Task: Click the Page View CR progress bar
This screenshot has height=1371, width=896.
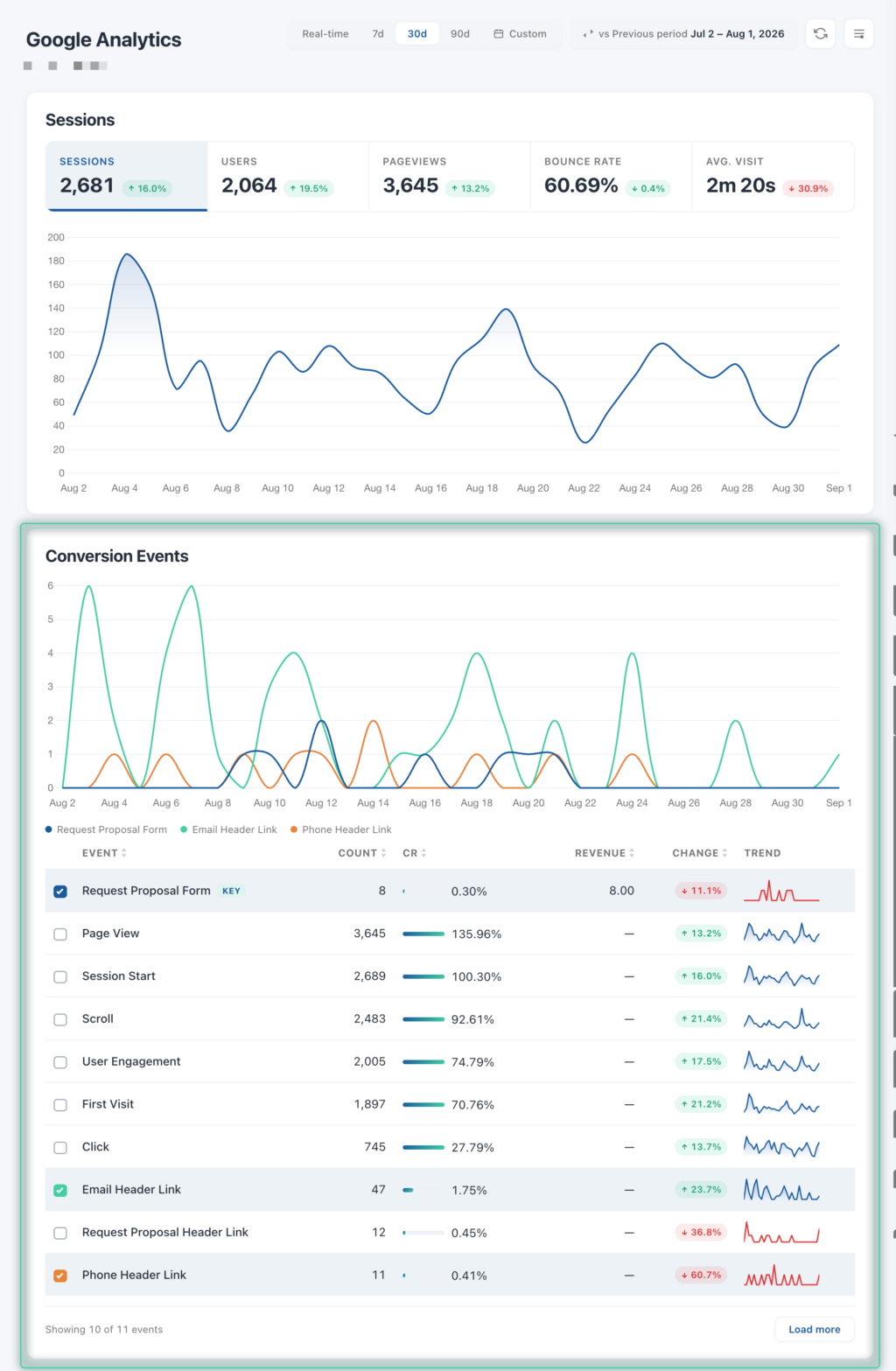Action: (x=423, y=934)
